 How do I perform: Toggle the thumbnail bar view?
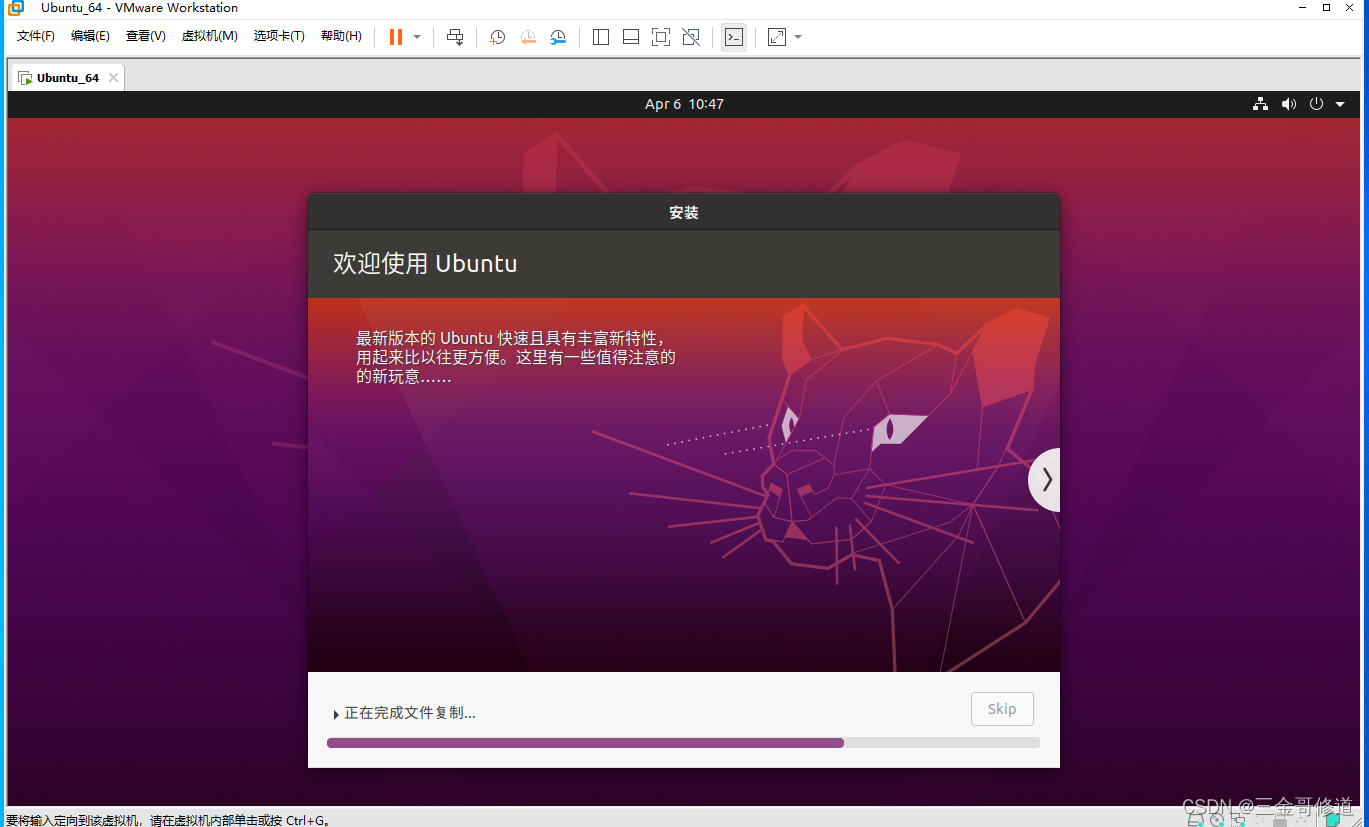click(x=631, y=37)
